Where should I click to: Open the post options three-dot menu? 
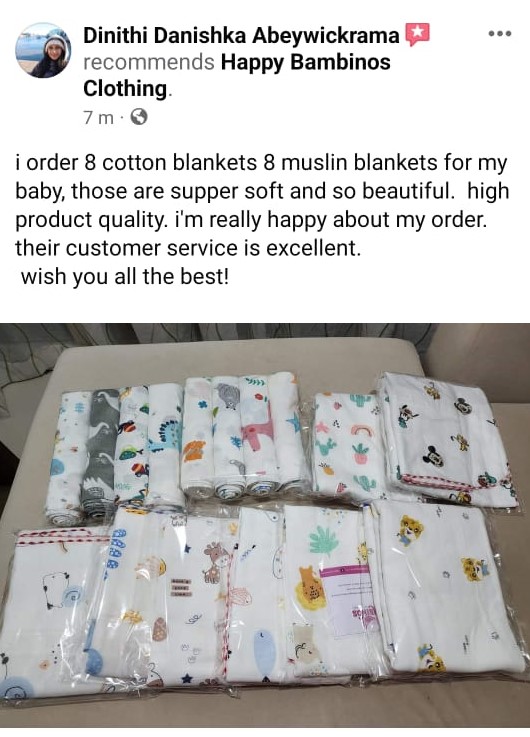click(x=499, y=34)
